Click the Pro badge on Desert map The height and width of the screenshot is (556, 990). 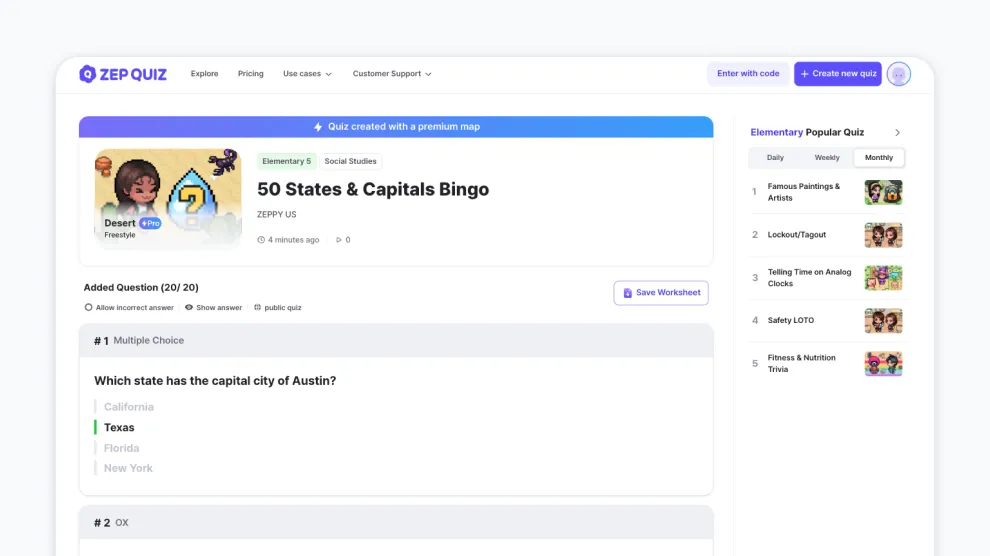[150, 223]
